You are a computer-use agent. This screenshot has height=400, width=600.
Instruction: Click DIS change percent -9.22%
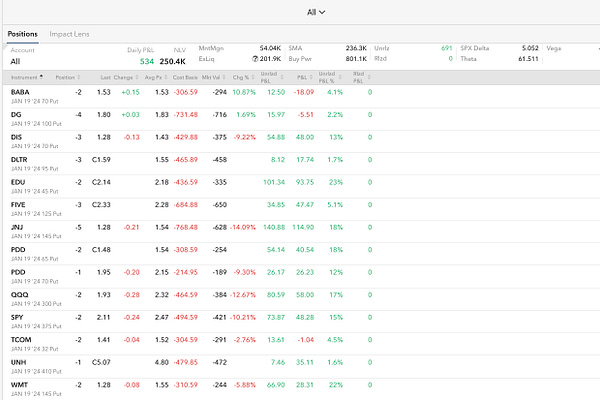point(244,137)
